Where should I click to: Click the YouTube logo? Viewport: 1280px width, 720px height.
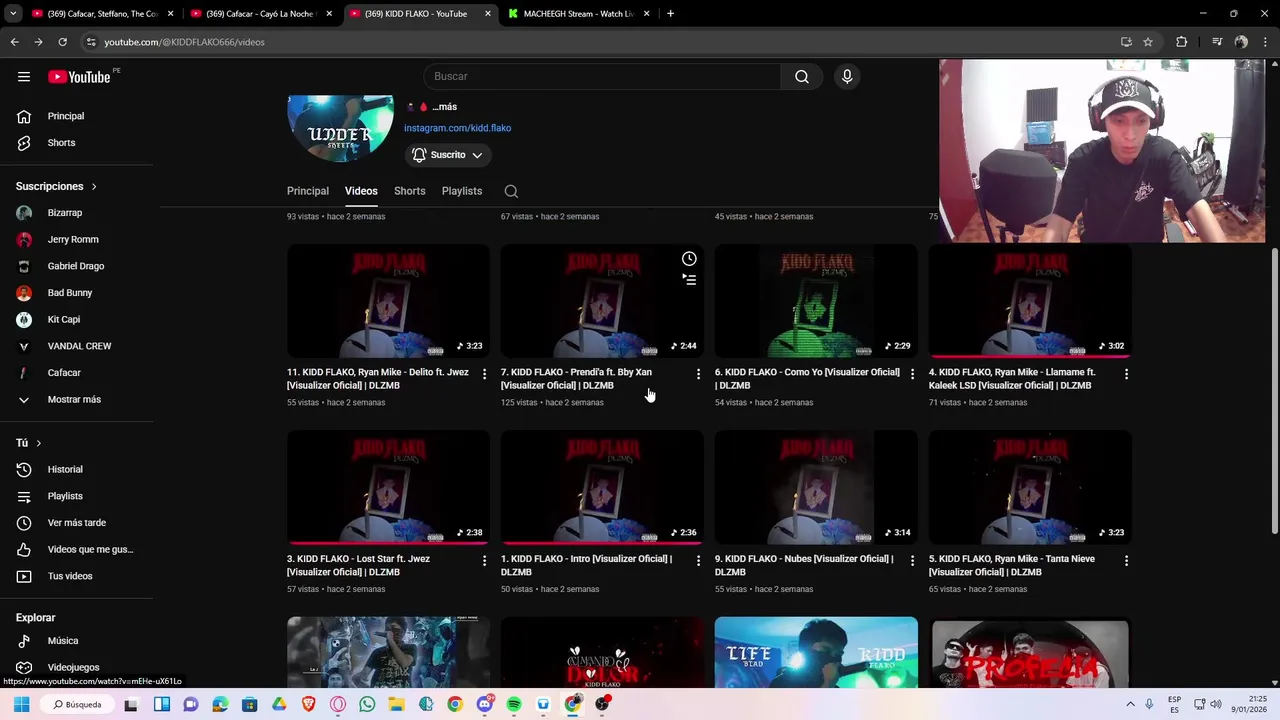tap(79, 77)
